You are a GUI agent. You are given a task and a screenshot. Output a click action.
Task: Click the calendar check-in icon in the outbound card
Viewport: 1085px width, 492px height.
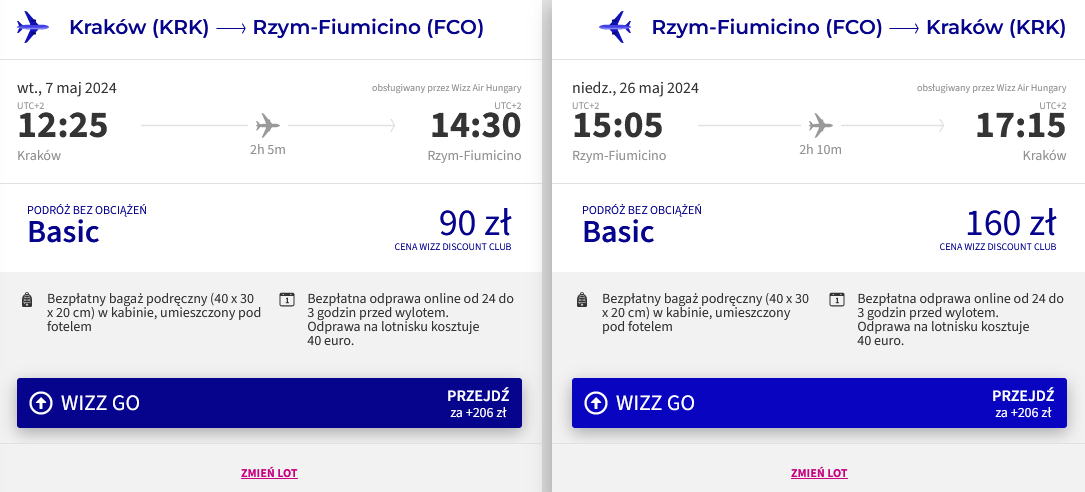tap(286, 300)
